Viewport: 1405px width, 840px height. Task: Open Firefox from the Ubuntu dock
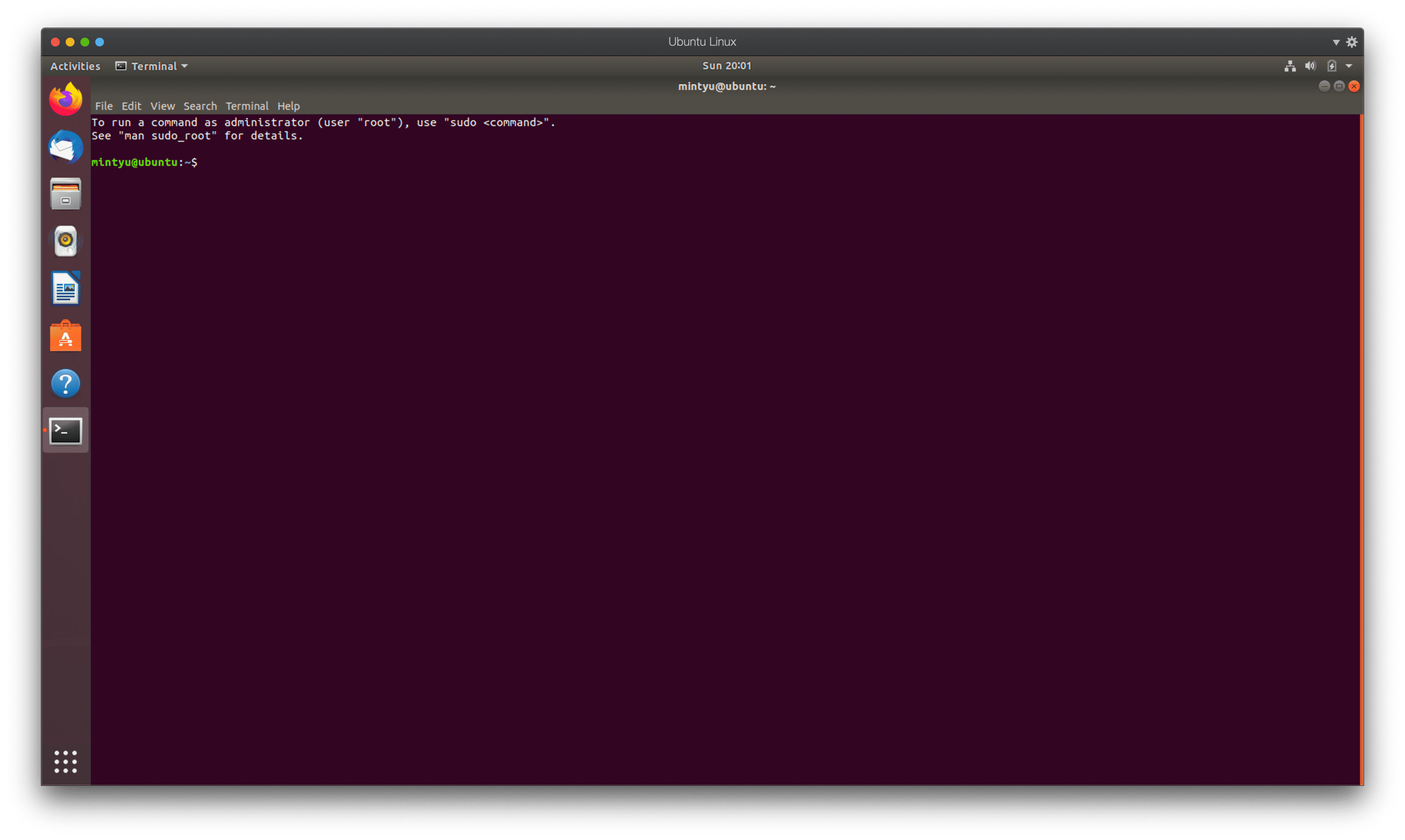coord(66,99)
